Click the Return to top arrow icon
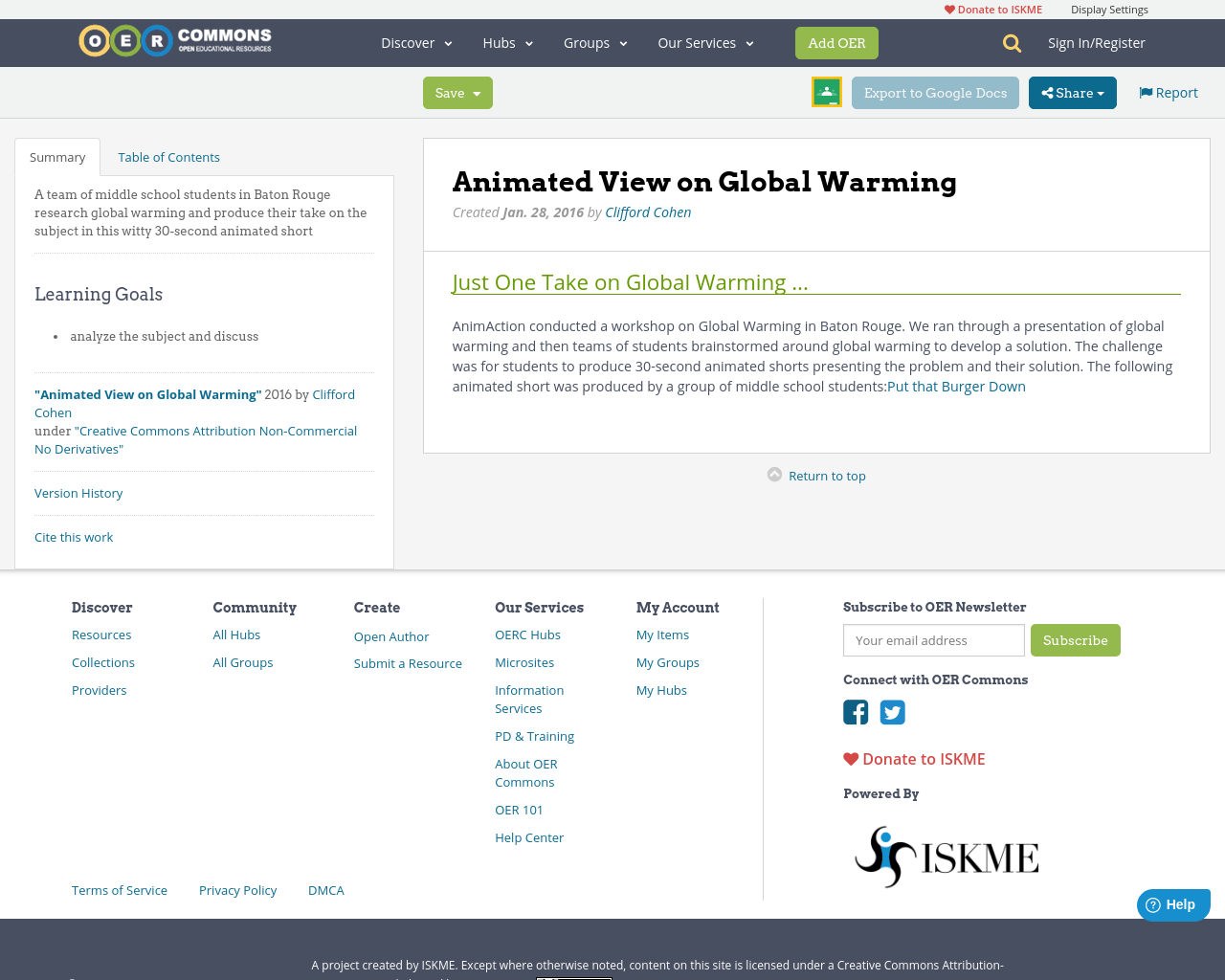This screenshot has height=980, width=1225. pyautogui.click(x=773, y=473)
